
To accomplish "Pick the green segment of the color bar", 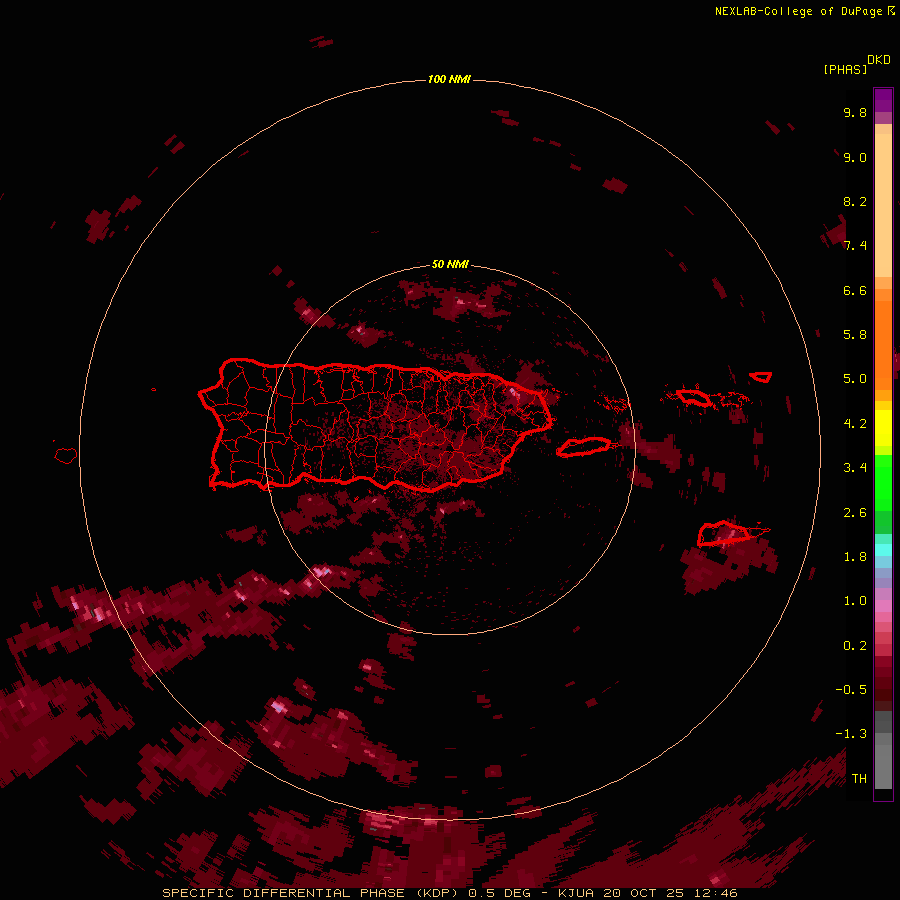I will [883, 483].
